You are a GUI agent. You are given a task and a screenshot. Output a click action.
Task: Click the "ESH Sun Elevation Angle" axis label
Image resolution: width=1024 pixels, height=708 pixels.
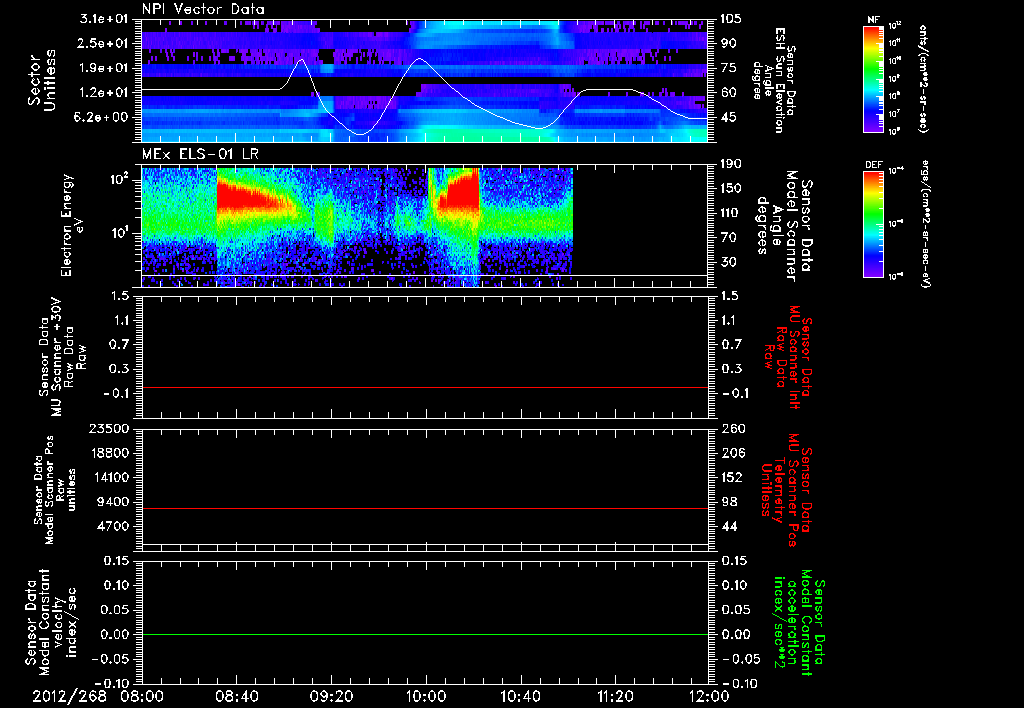pyautogui.click(x=774, y=80)
